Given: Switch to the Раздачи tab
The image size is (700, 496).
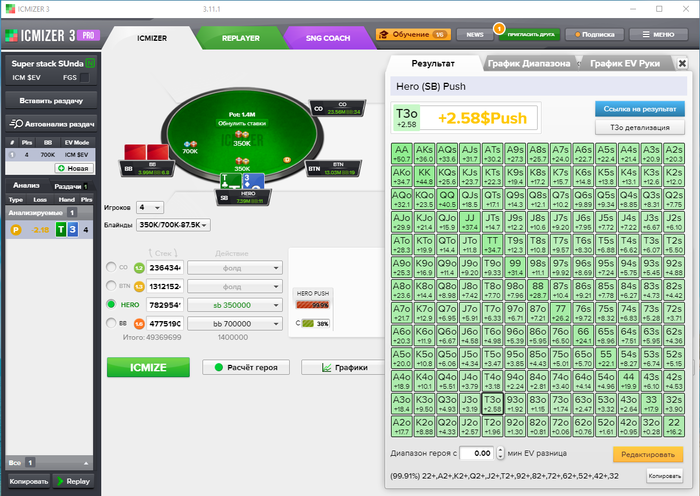Looking at the screenshot, I should [x=71, y=186].
